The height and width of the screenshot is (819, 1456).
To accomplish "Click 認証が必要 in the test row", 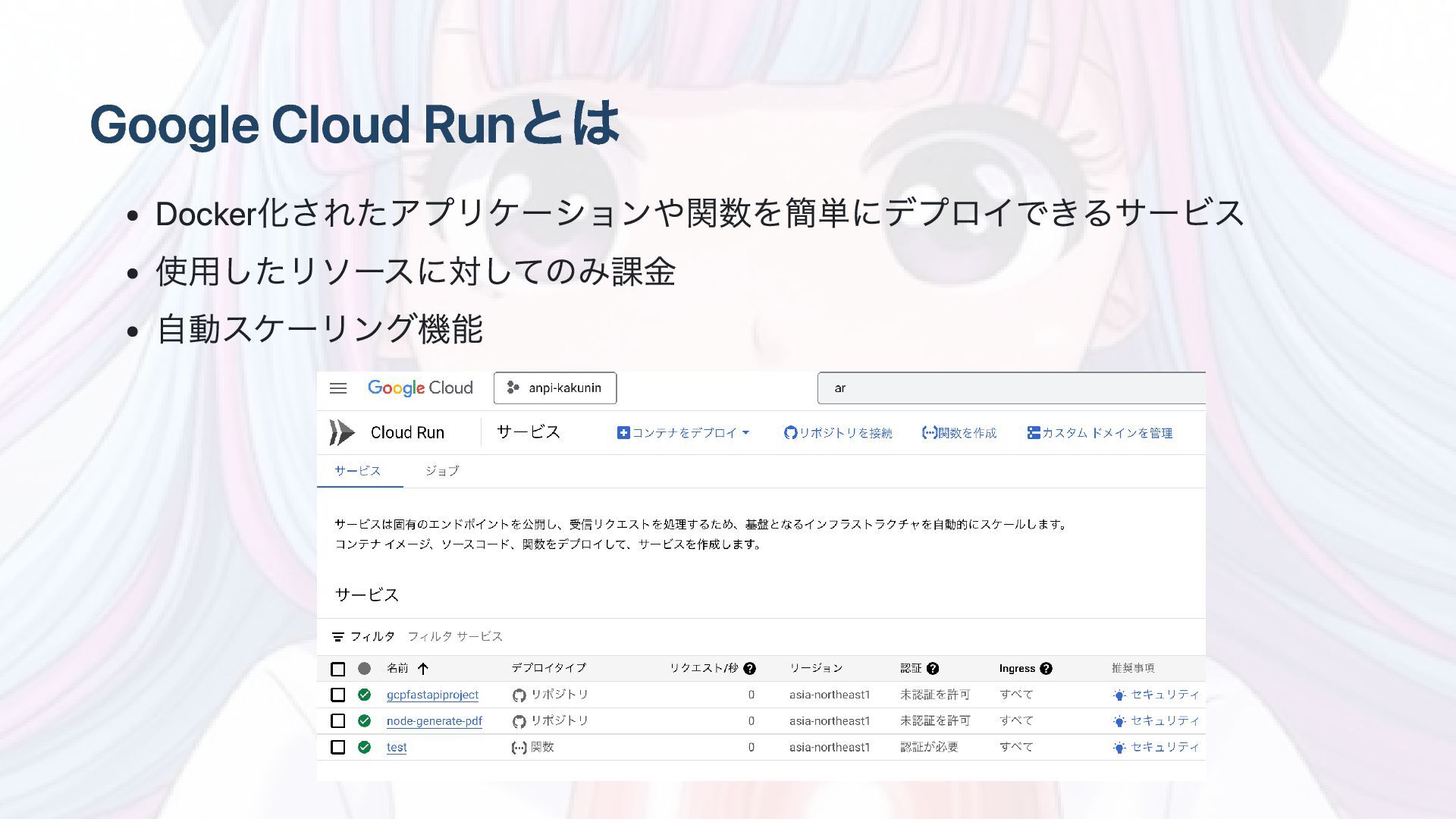I will coord(929,748).
